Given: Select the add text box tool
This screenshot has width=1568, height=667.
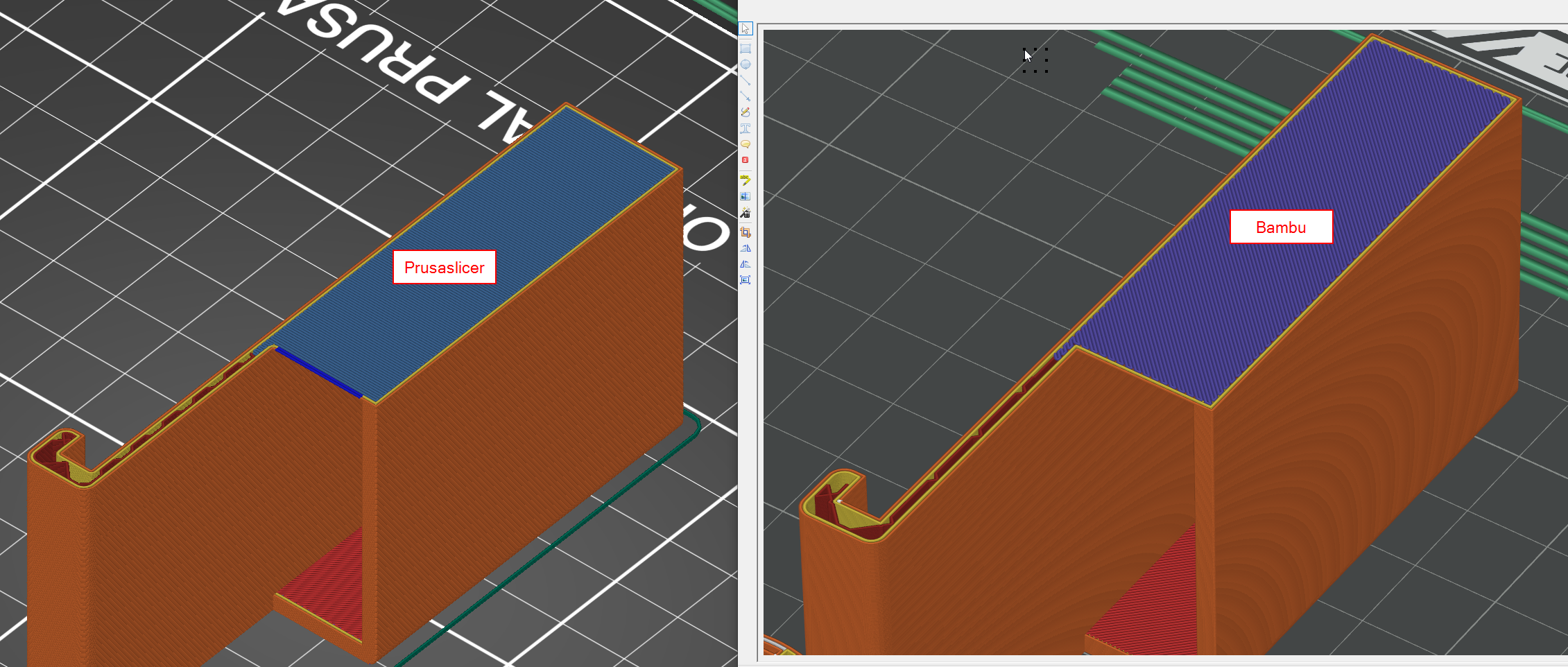Looking at the screenshot, I should pos(746,128).
